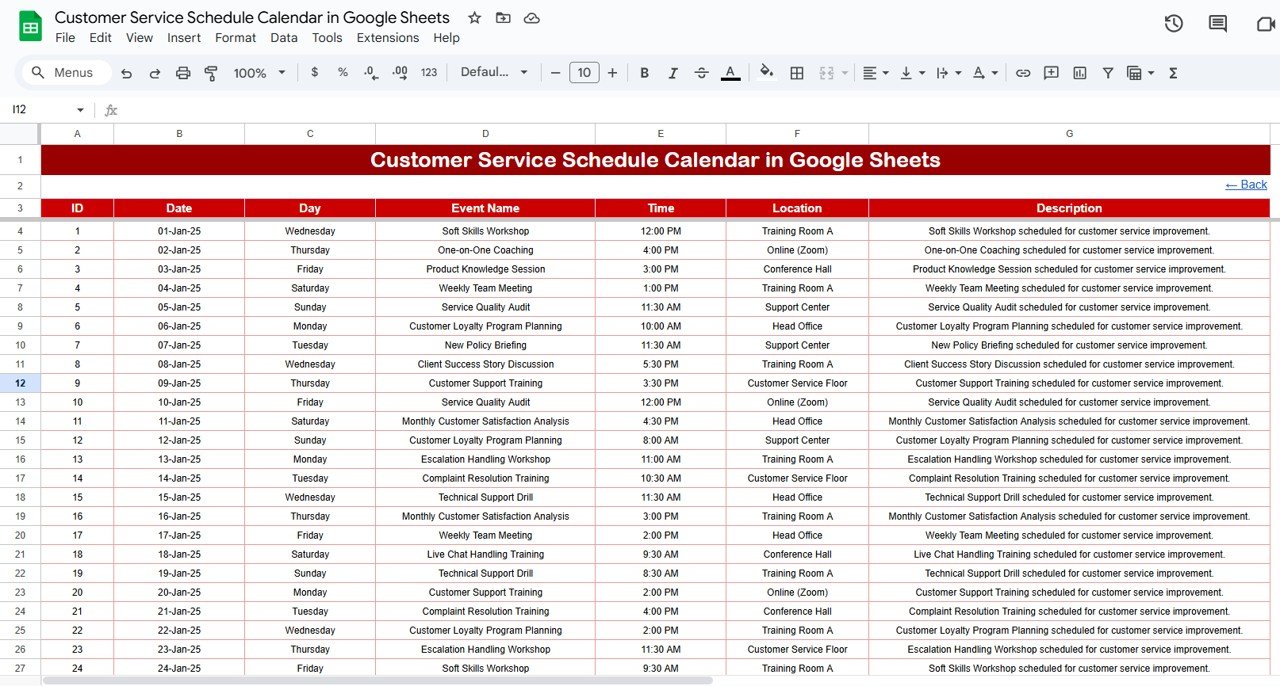The width and height of the screenshot is (1280, 686).
Task: Toggle italic formatting
Action: click(x=673, y=73)
